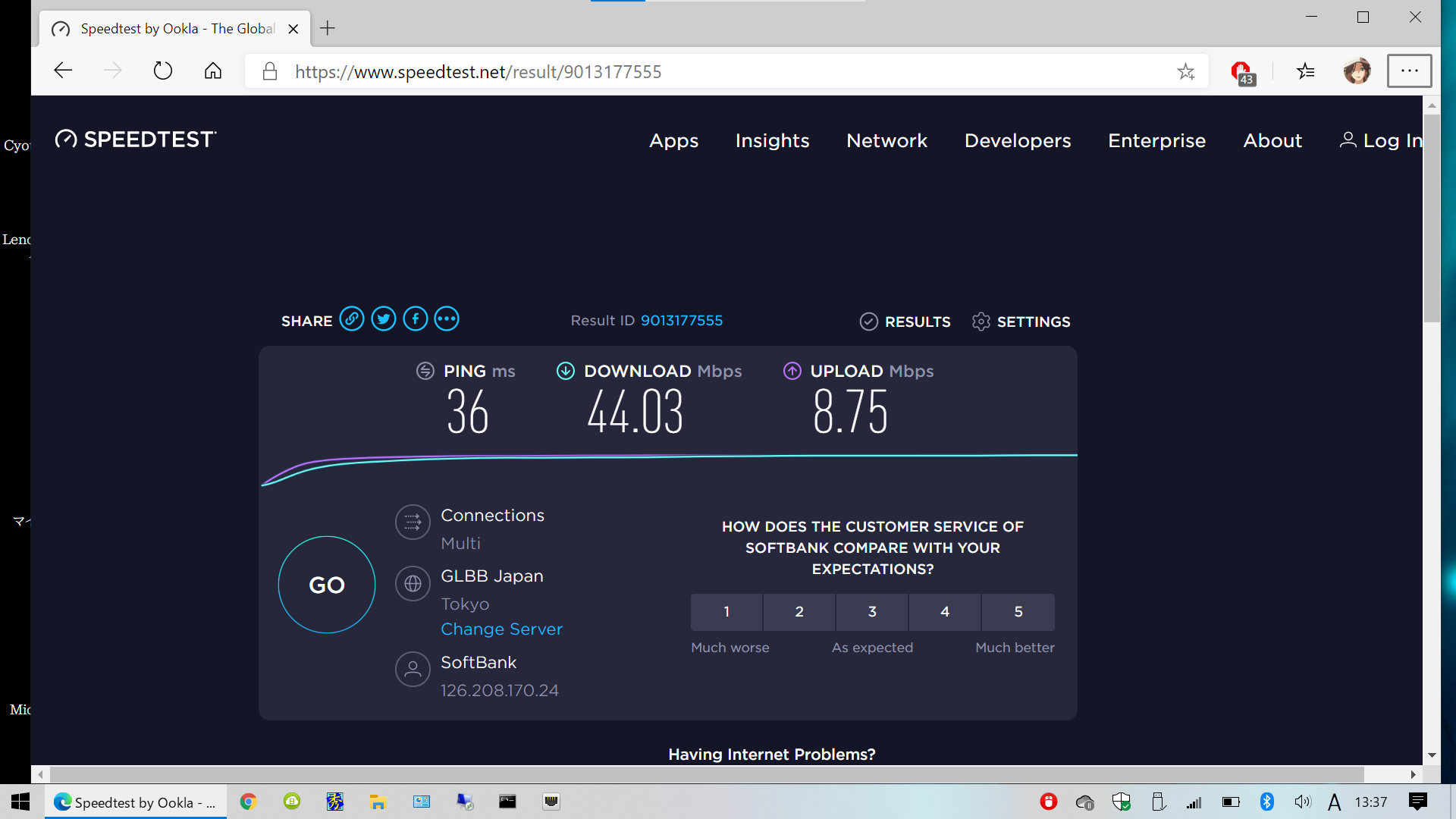The height and width of the screenshot is (819, 1456).
Task: Open the Network menu item
Action: (886, 141)
